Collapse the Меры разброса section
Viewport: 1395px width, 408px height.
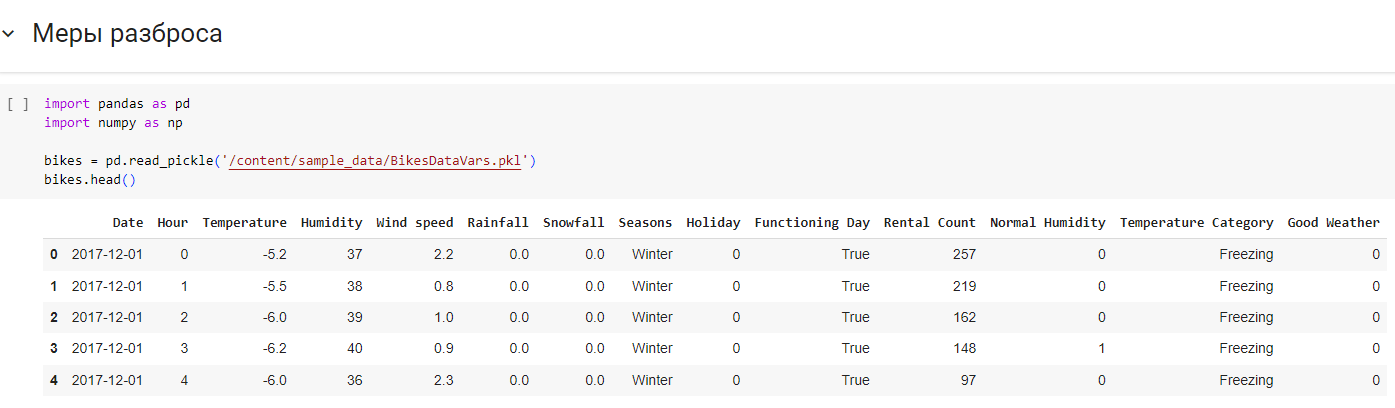tap(9, 34)
